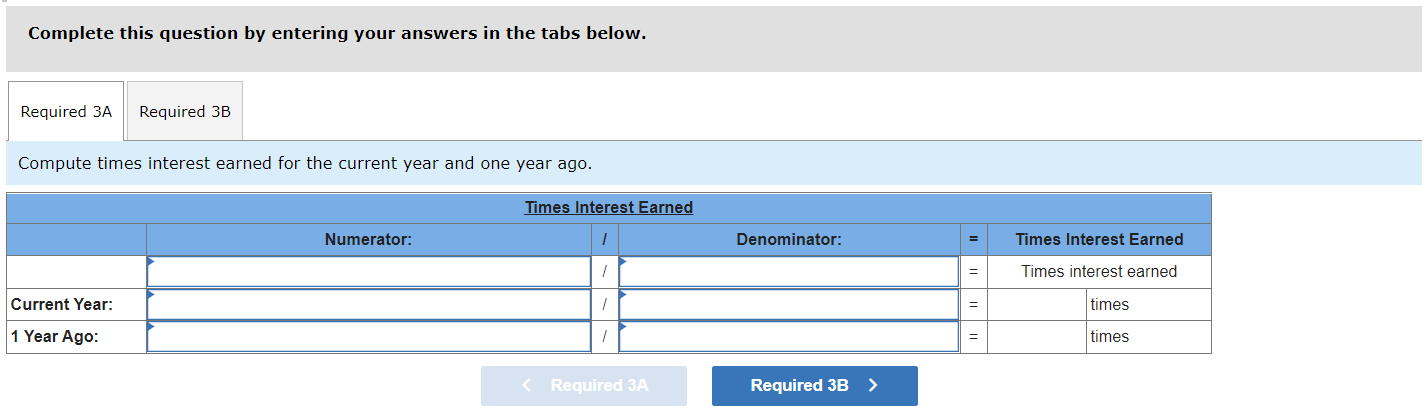Open the Current Year denominator dropdown cell
The height and width of the screenshot is (413, 1426).
point(788,304)
